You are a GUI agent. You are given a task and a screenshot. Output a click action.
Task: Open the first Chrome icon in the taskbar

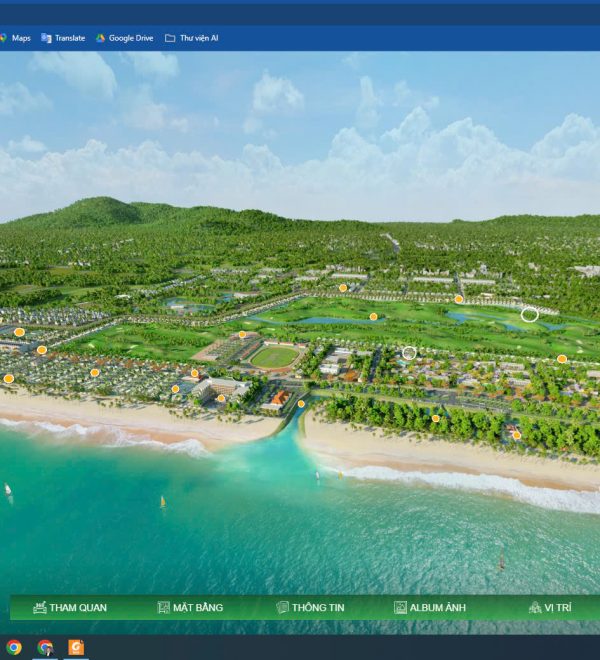pyautogui.click(x=13, y=647)
